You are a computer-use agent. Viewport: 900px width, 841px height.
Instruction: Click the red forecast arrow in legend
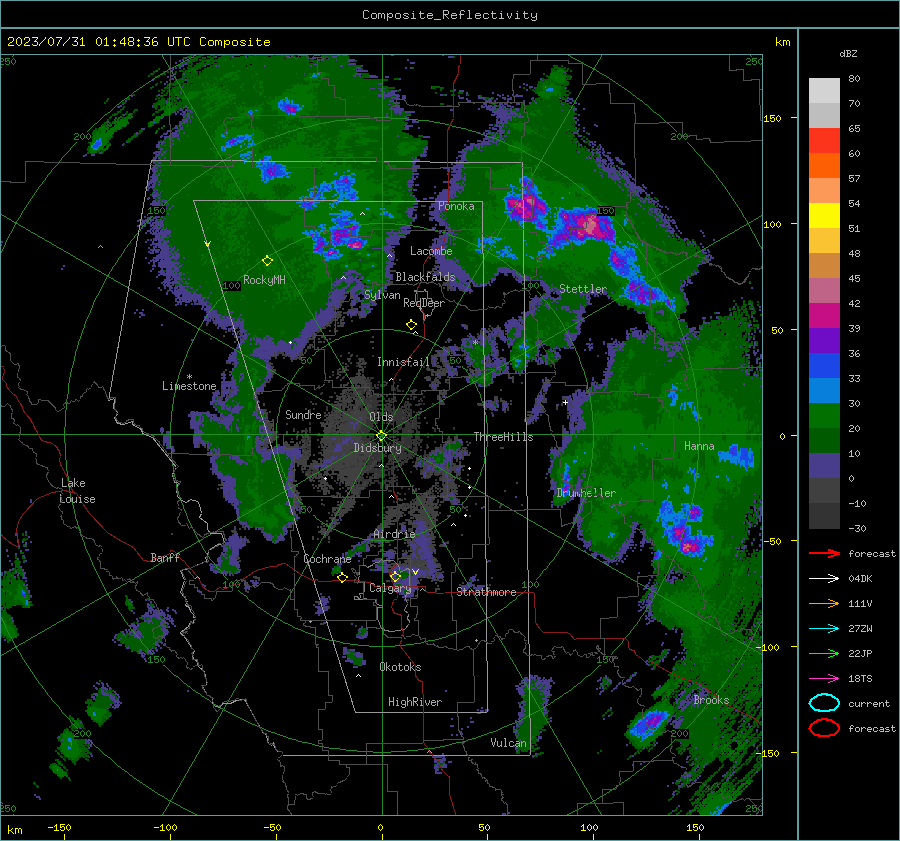point(824,553)
